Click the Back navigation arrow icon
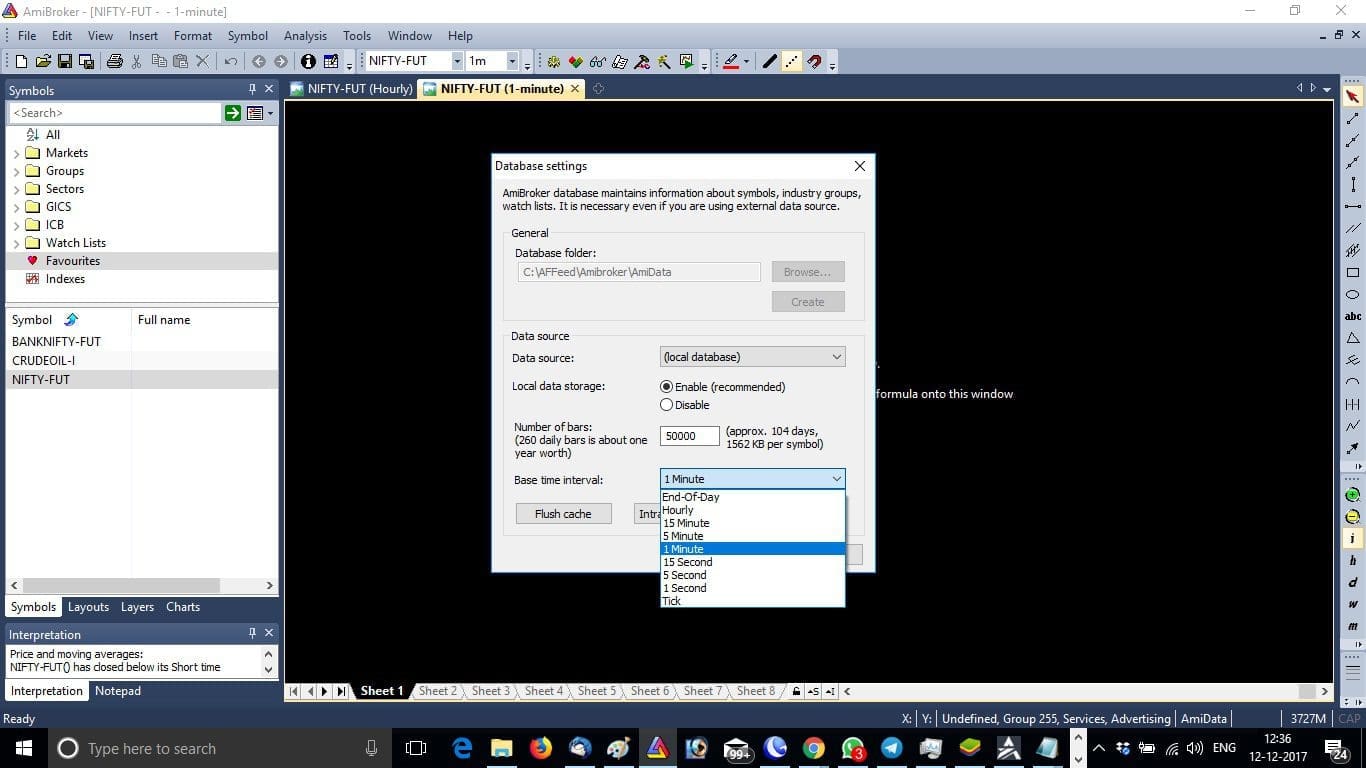Viewport: 1366px width, 768px height. (259, 61)
